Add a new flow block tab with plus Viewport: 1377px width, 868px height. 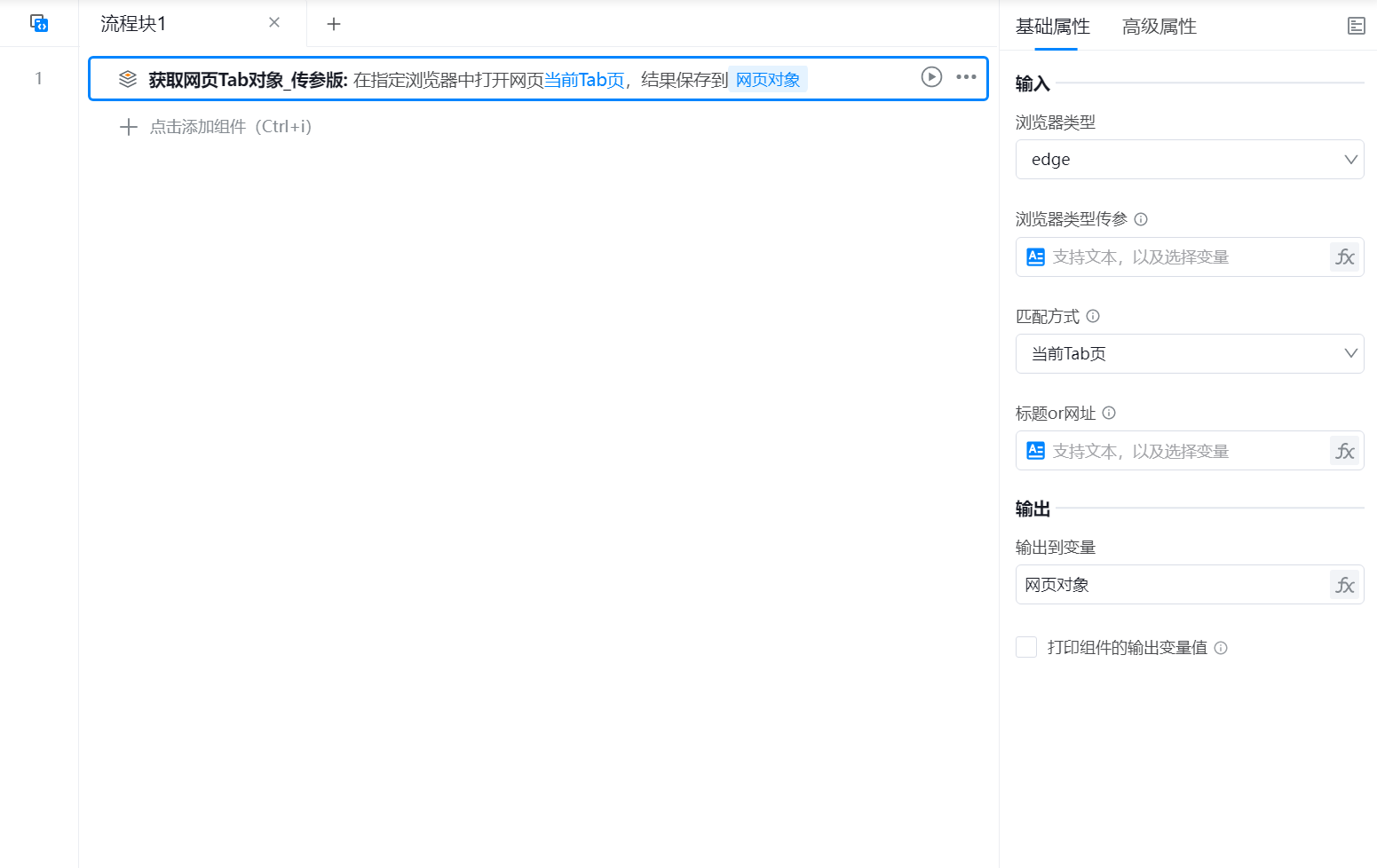click(x=334, y=24)
